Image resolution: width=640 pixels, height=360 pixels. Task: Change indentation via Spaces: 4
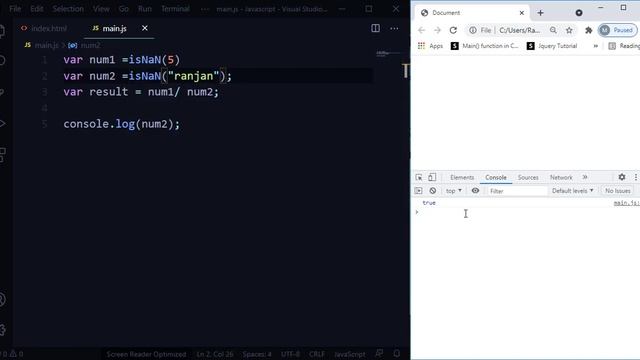(x=257, y=354)
